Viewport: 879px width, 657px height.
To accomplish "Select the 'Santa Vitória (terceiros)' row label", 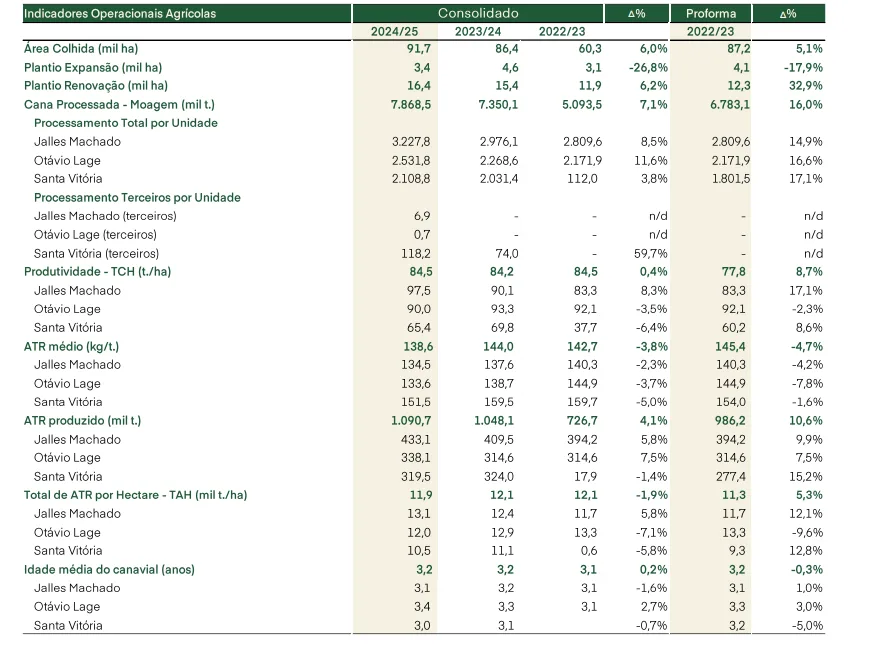I will coord(96,253).
